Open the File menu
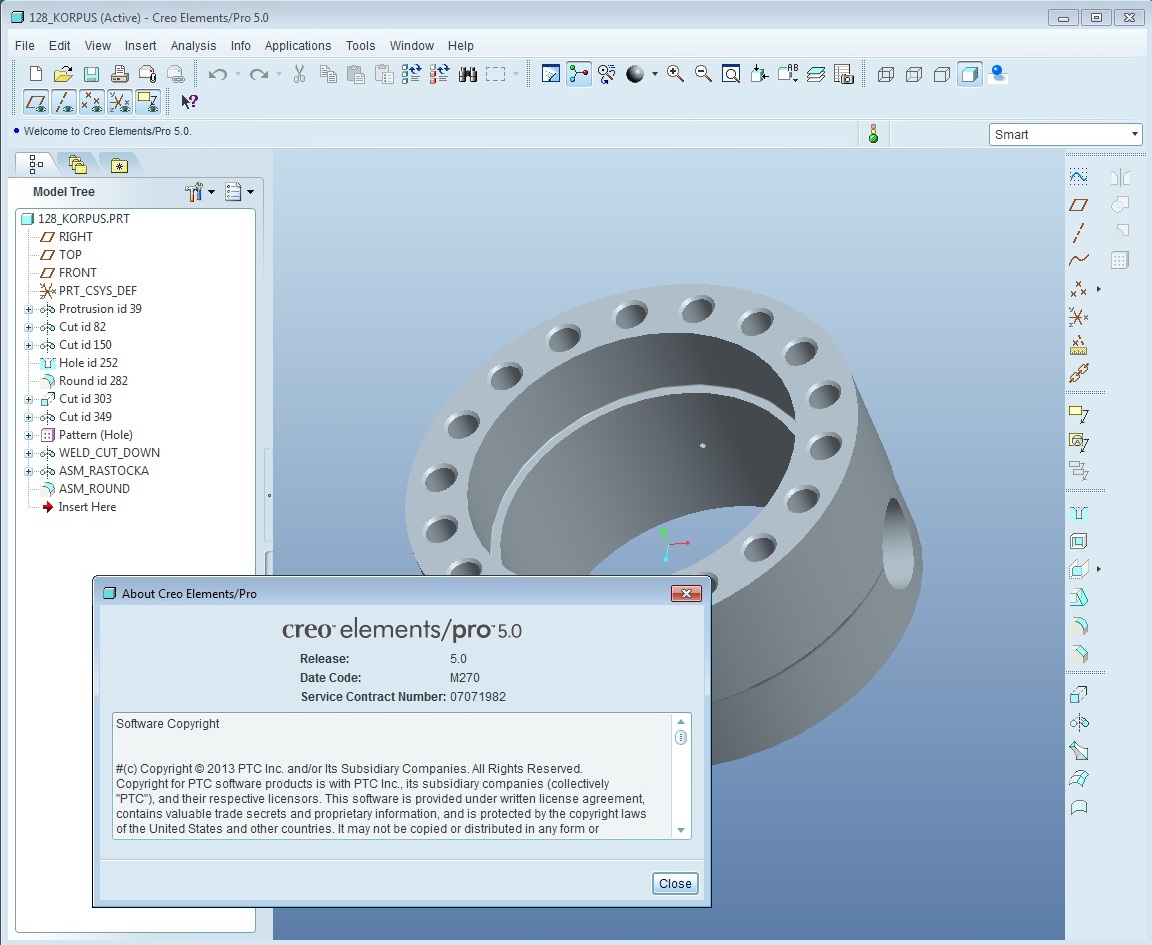Viewport: 1152px width, 945px height. pos(24,46)
